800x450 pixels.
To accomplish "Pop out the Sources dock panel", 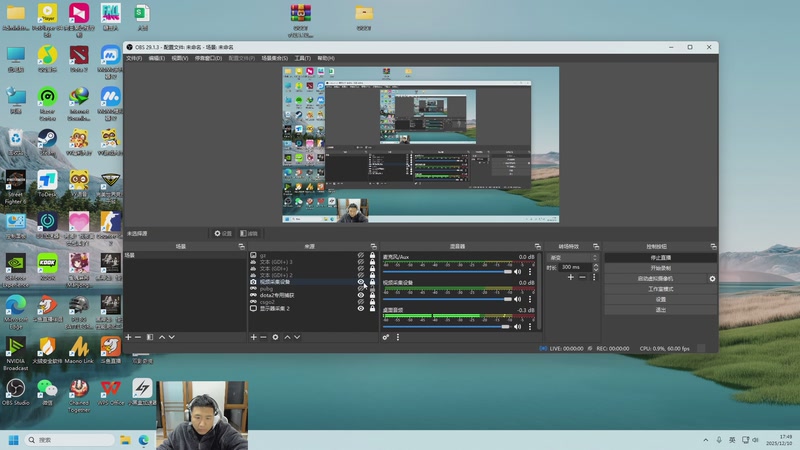I will (373, 246).
